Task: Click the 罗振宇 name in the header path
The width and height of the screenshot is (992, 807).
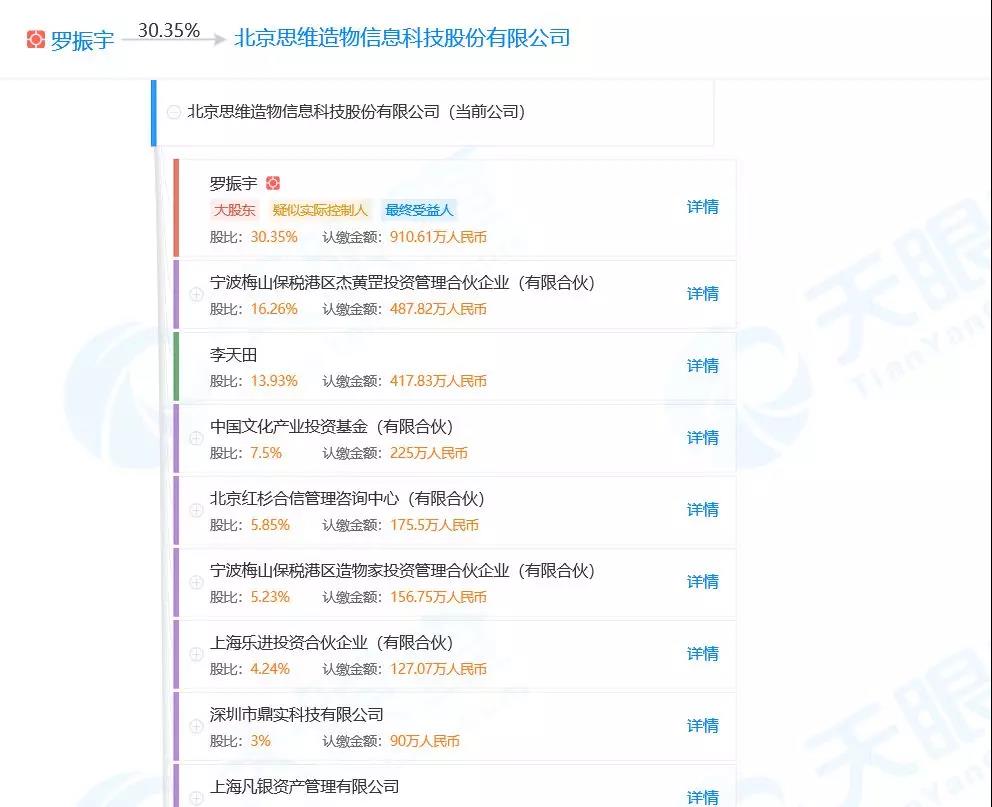Action: (82, 40)
